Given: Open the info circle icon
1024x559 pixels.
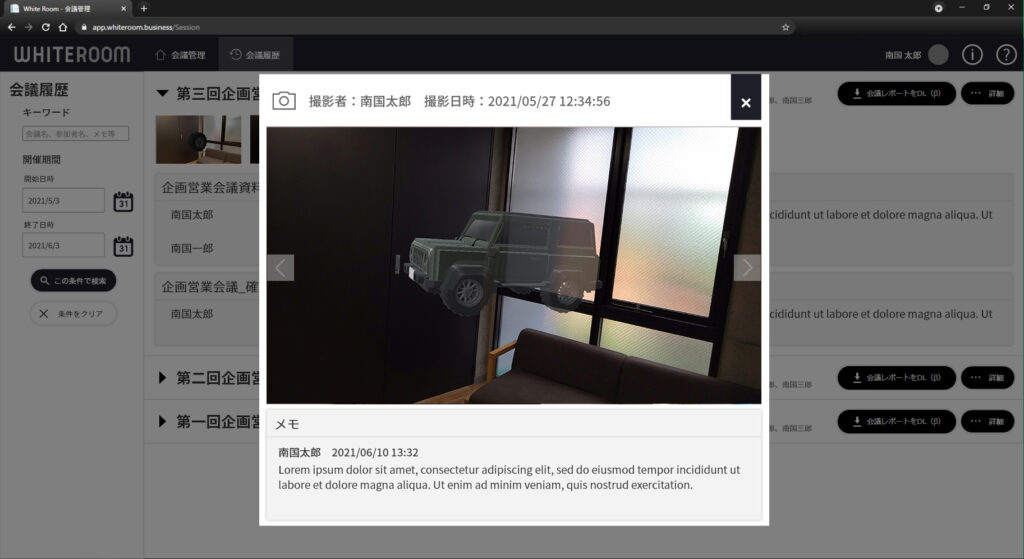Looking at the screenshot, I should pyautogui.click(x=972, y=55).
